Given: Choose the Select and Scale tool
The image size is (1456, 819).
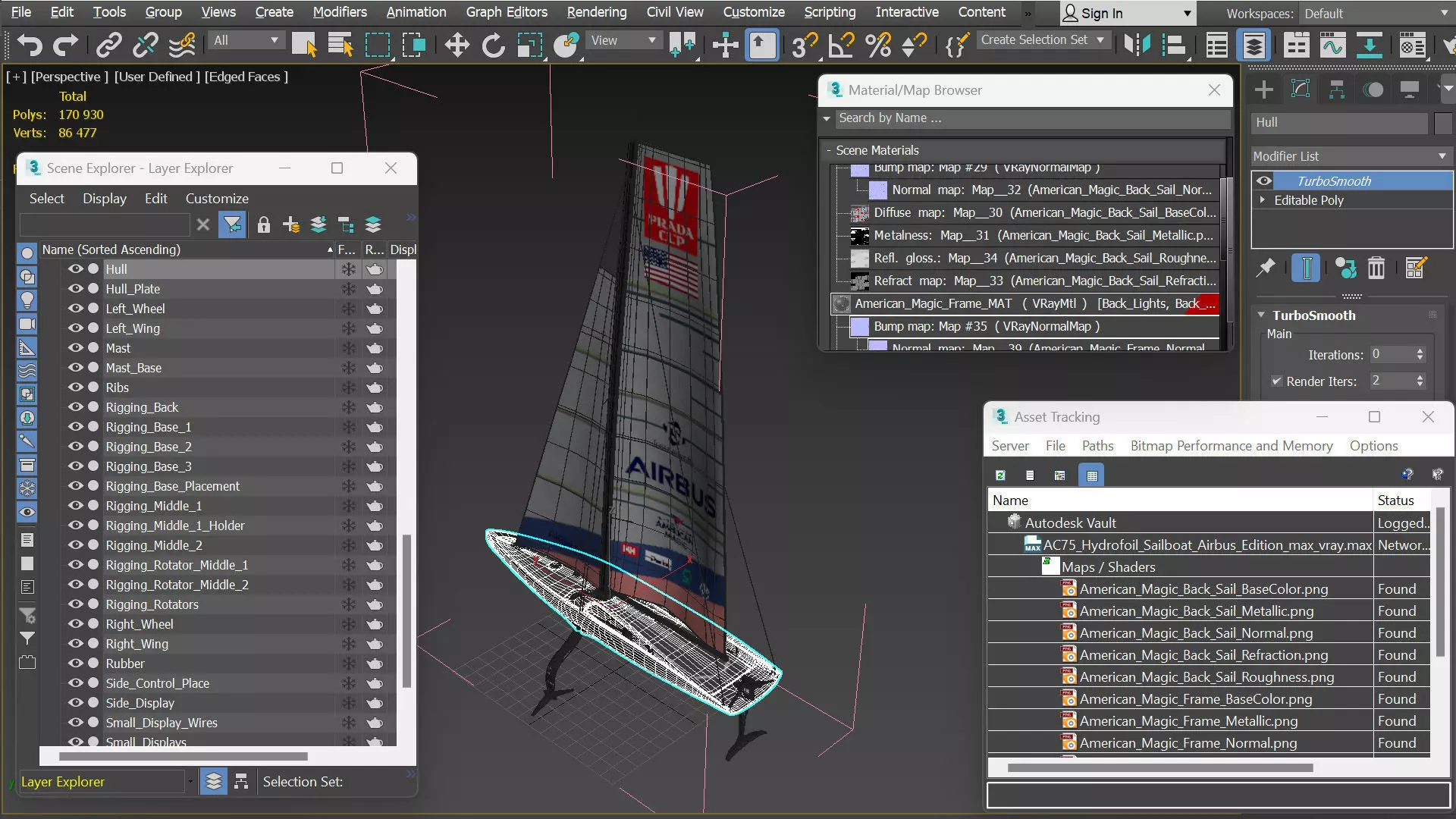Looking at the screenshot, I should pos(530,45).
